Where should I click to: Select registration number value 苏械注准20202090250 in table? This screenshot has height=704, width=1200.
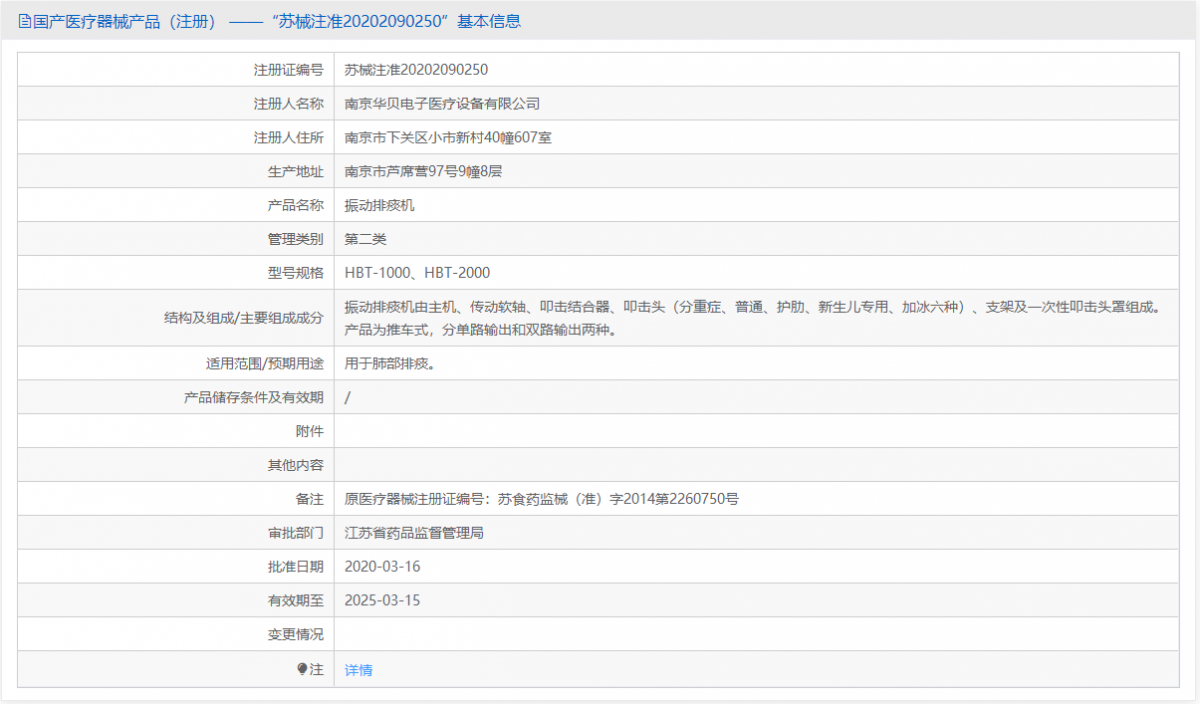pyautogui.click(x=416, y=70)
